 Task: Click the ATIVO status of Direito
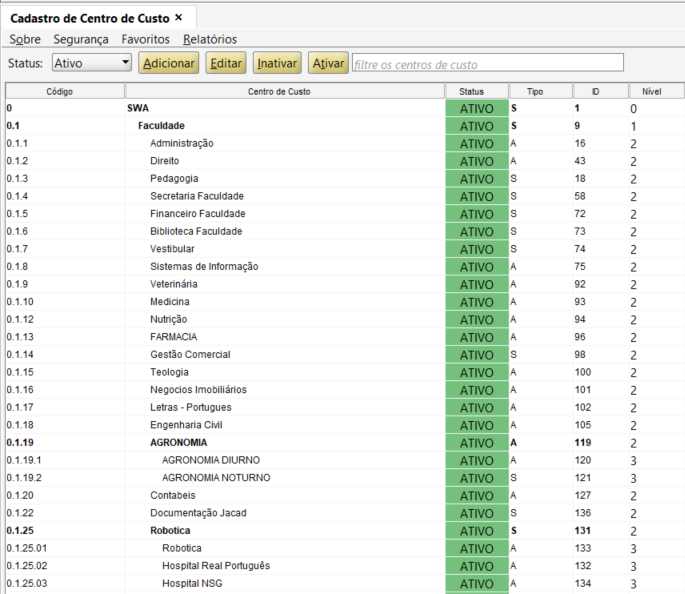point(477,161)
